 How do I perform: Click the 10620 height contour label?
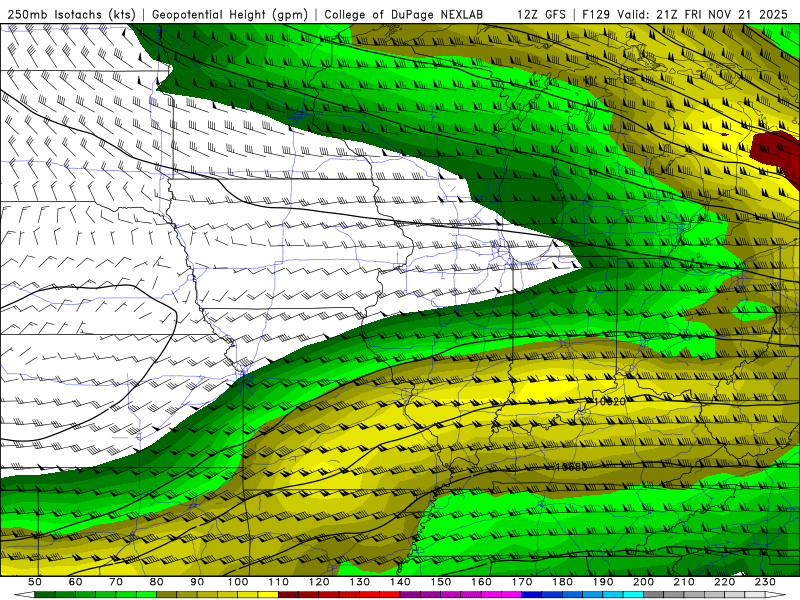610,402
